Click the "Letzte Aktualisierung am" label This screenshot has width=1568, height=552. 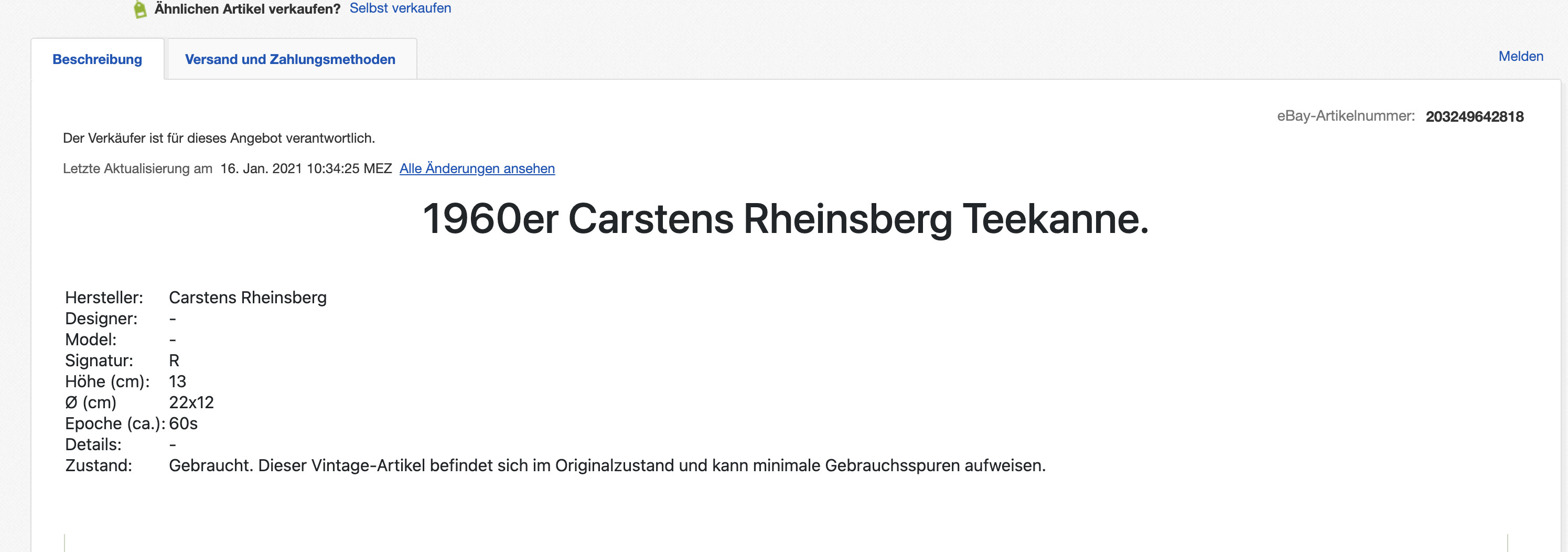point(137,168)
